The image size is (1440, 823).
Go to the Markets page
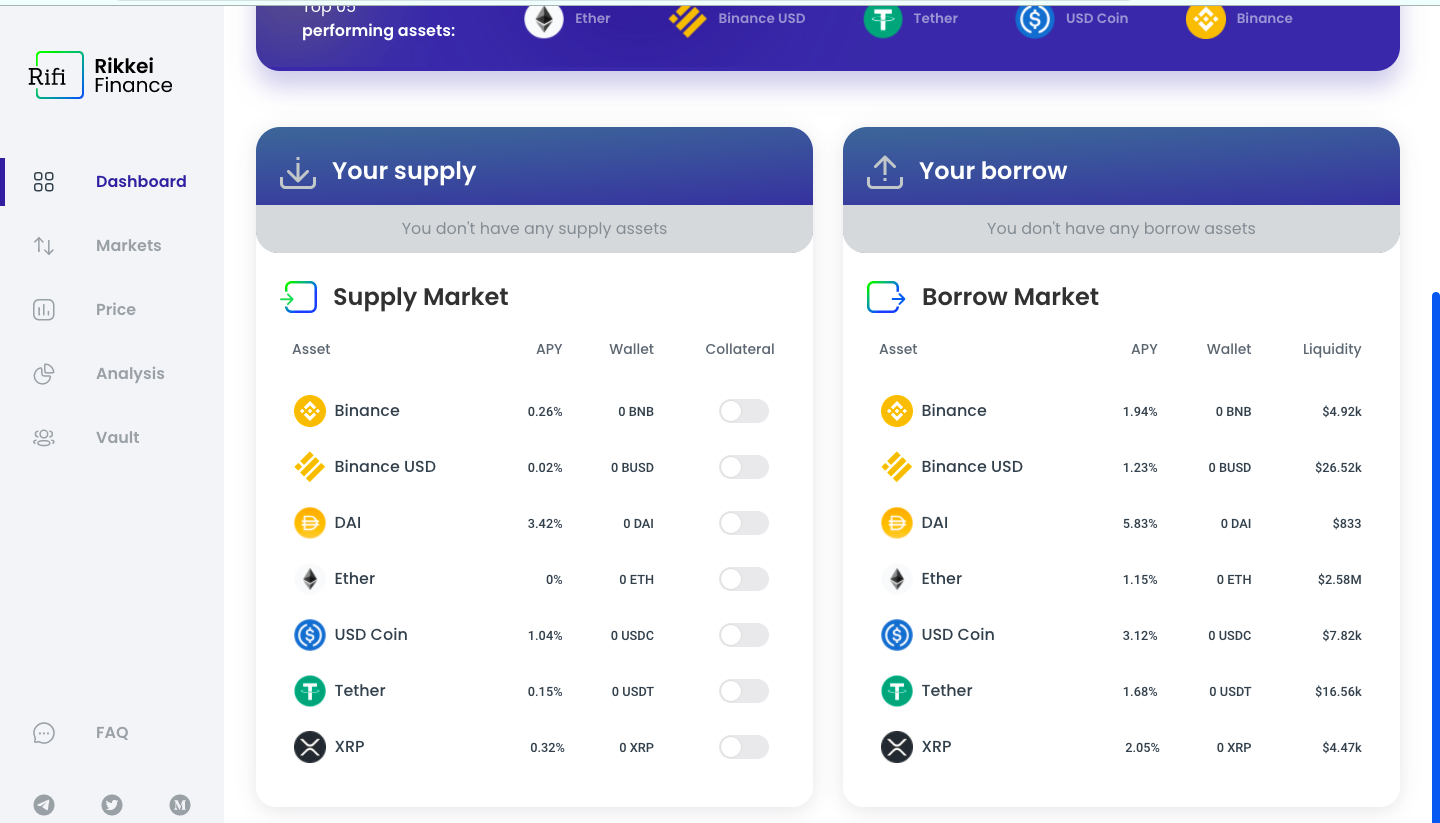128,246
